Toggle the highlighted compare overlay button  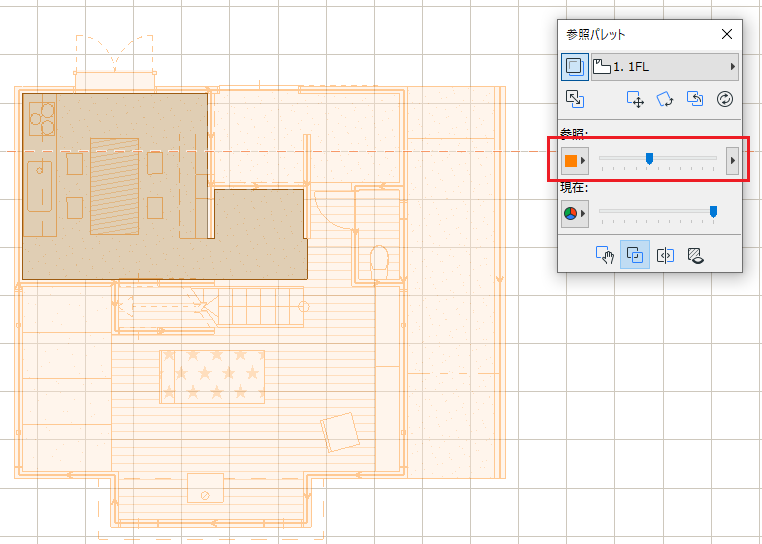(x=635, y=254)
